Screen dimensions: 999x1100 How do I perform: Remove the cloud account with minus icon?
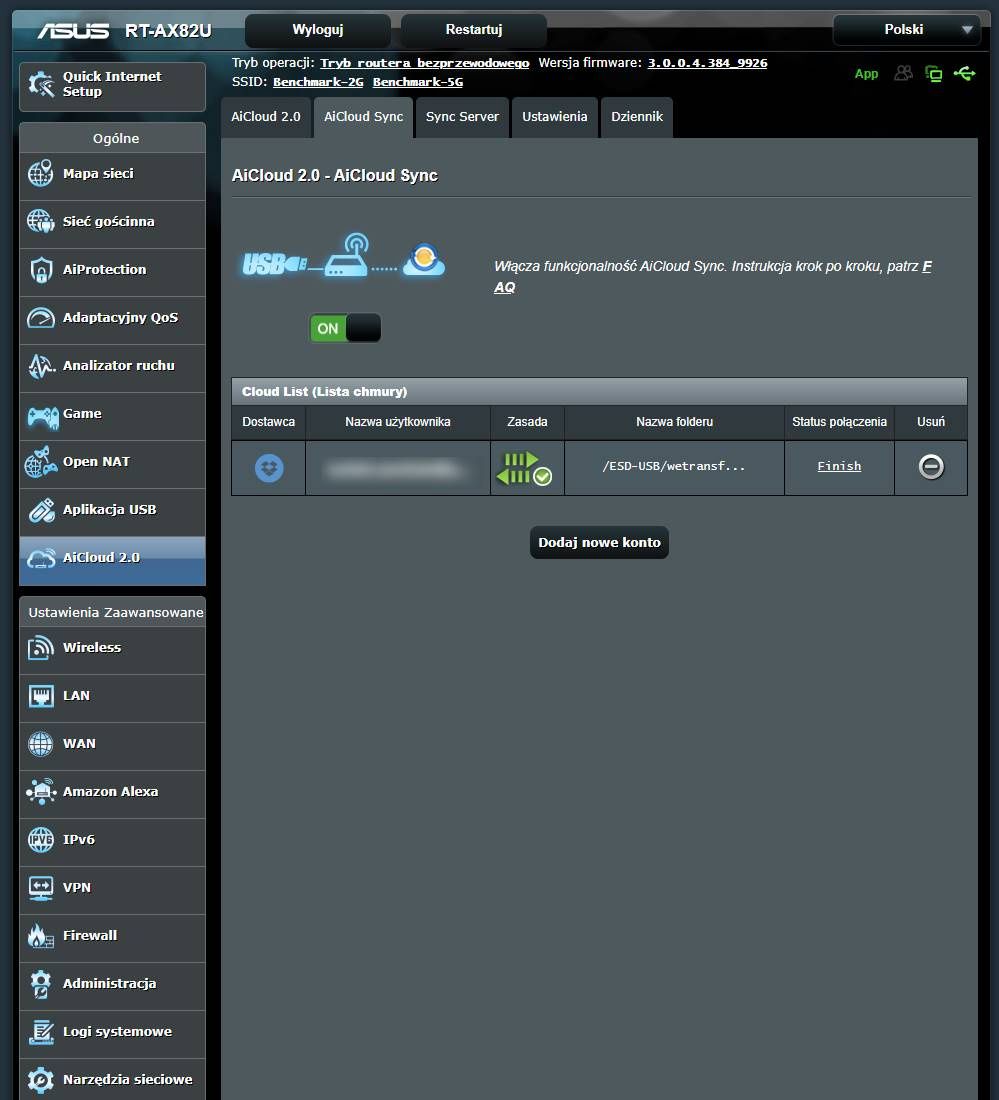pyautogui.click(x=931, y=467)
